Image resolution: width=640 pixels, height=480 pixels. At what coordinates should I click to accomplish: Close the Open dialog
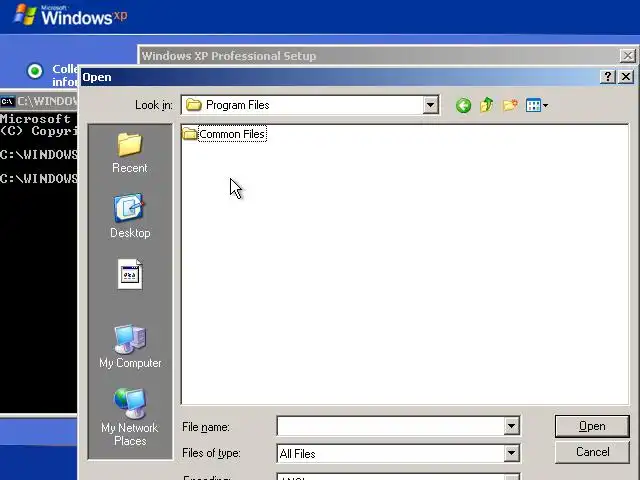[x=626, y=77]
